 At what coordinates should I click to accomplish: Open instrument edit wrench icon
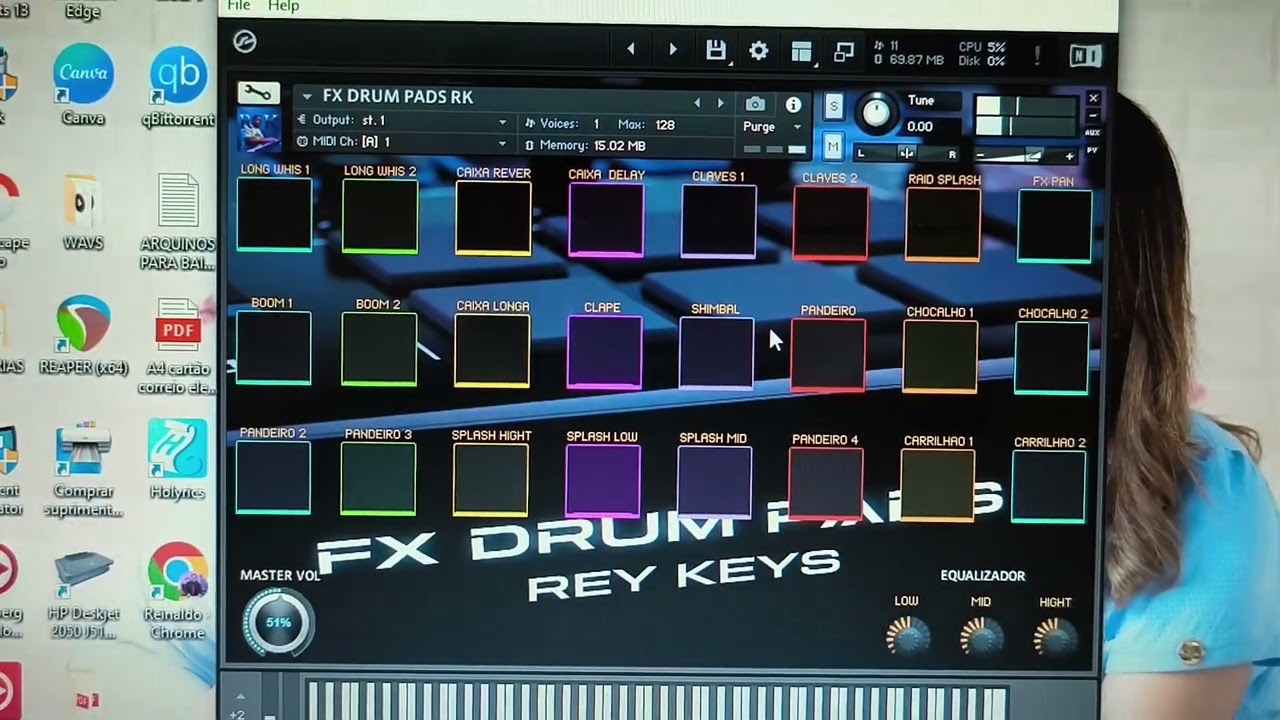[258, 93]
